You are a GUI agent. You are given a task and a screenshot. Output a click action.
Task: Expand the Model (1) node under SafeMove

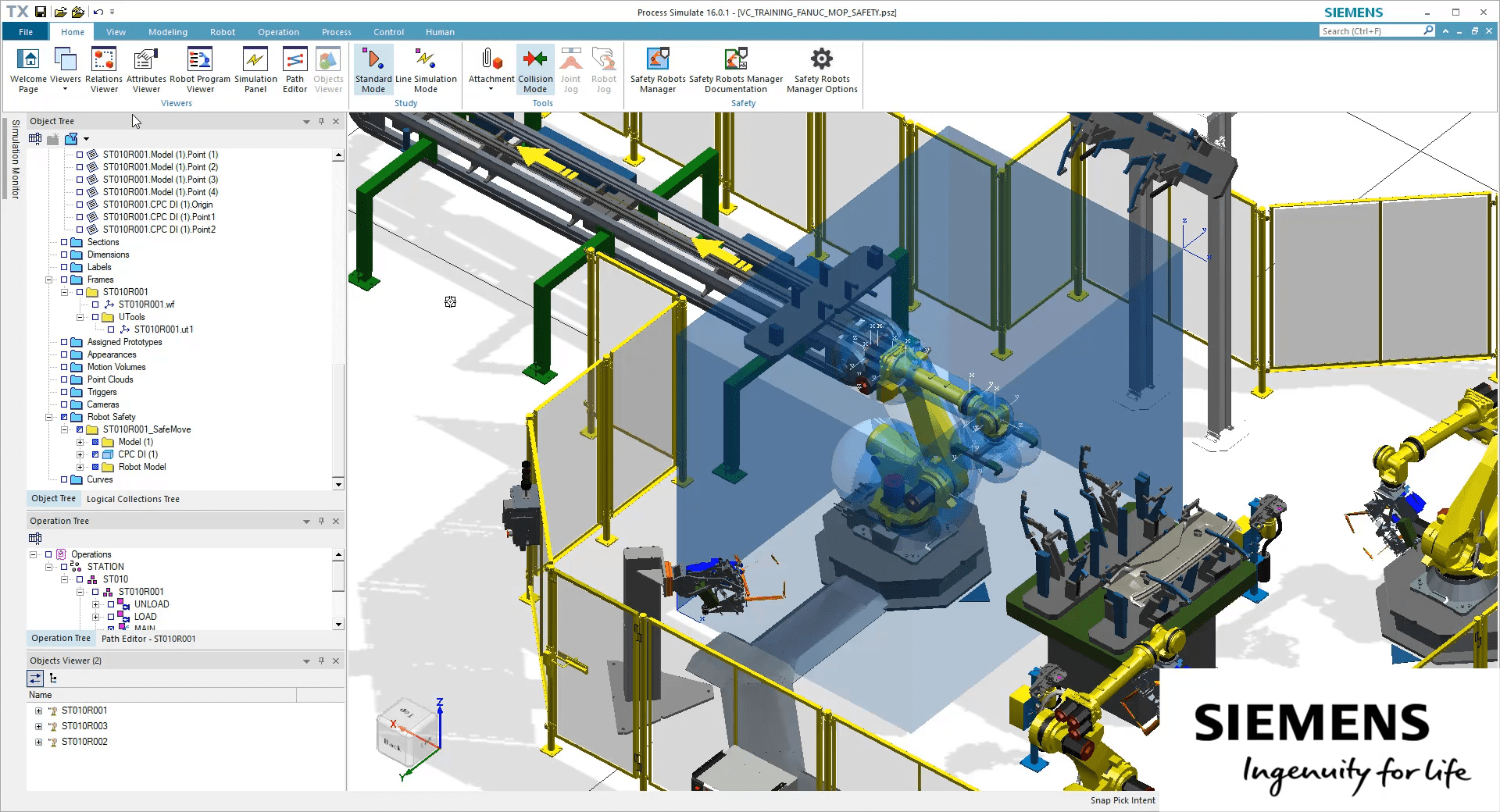pos(81,441)
